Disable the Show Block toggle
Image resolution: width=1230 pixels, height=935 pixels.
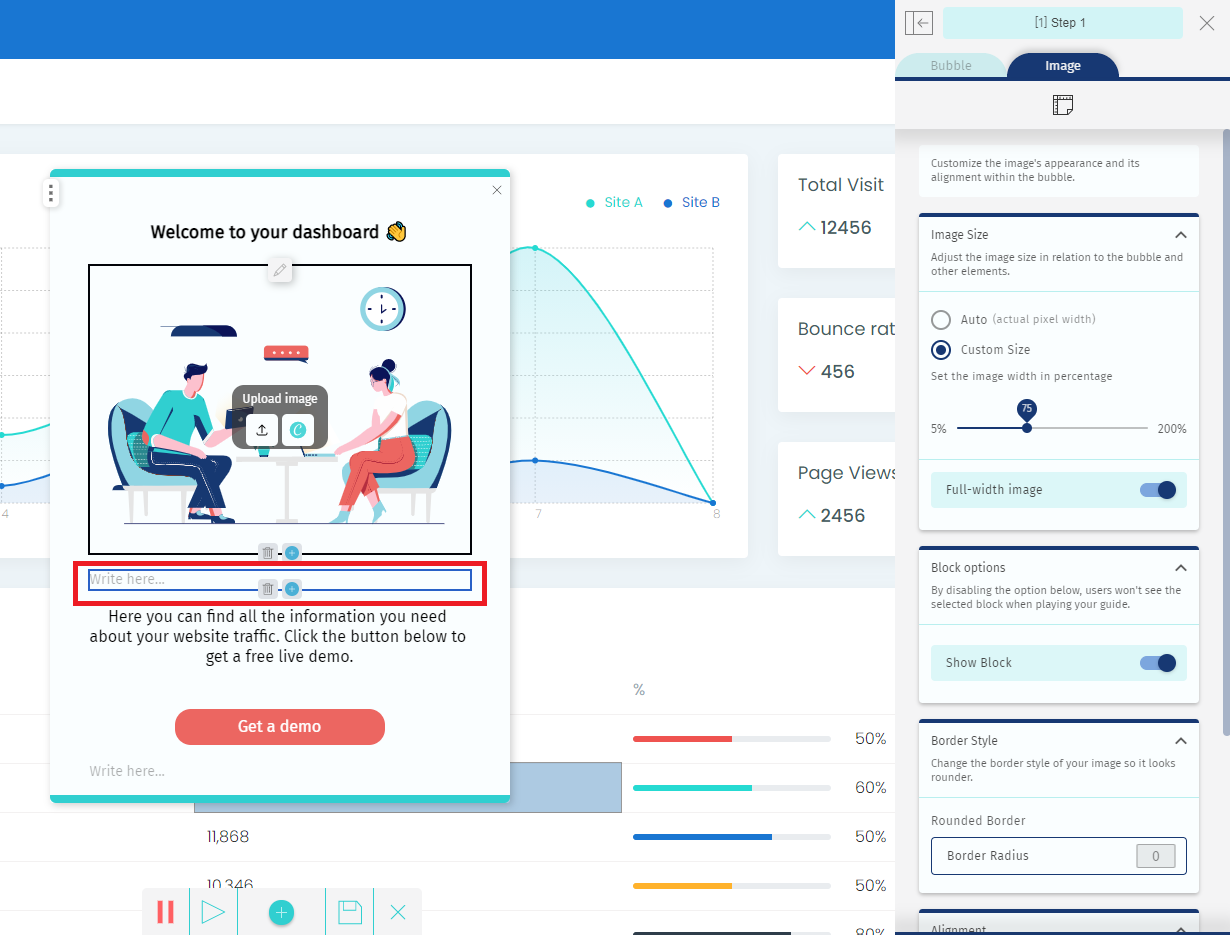pos(1157,663)
